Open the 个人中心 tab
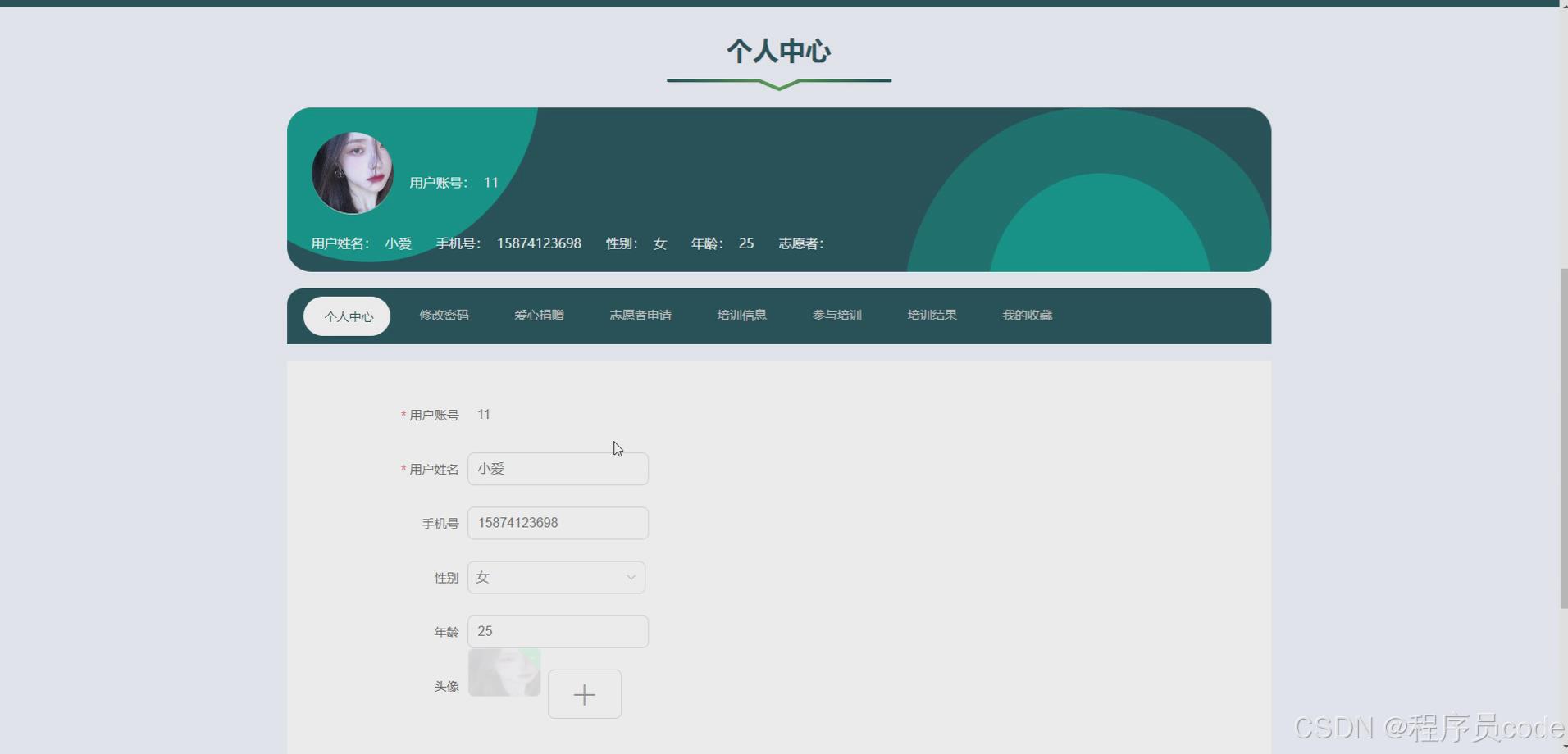This screenshot has width=1568, height=754. click(348, 316)
